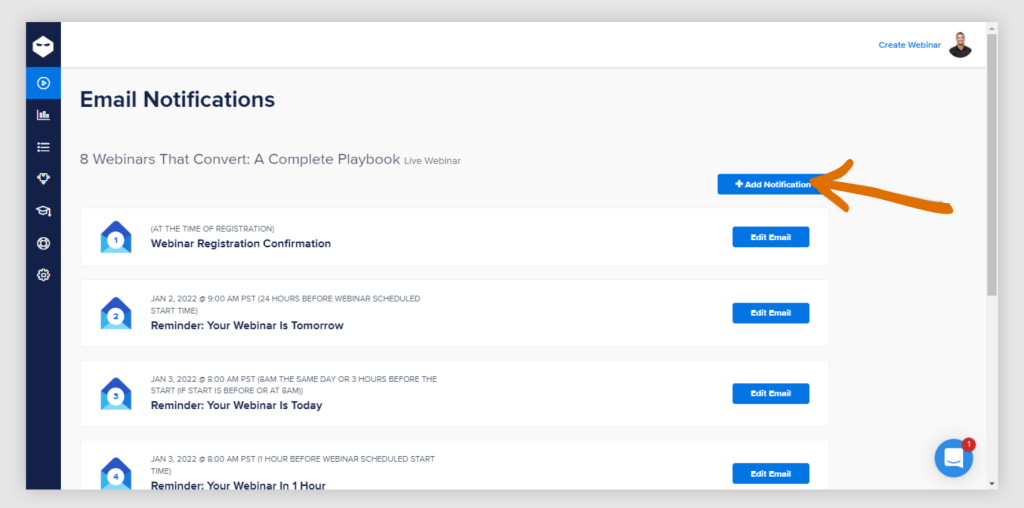Click the WebinarNinja logo in the sidebar

43,46
